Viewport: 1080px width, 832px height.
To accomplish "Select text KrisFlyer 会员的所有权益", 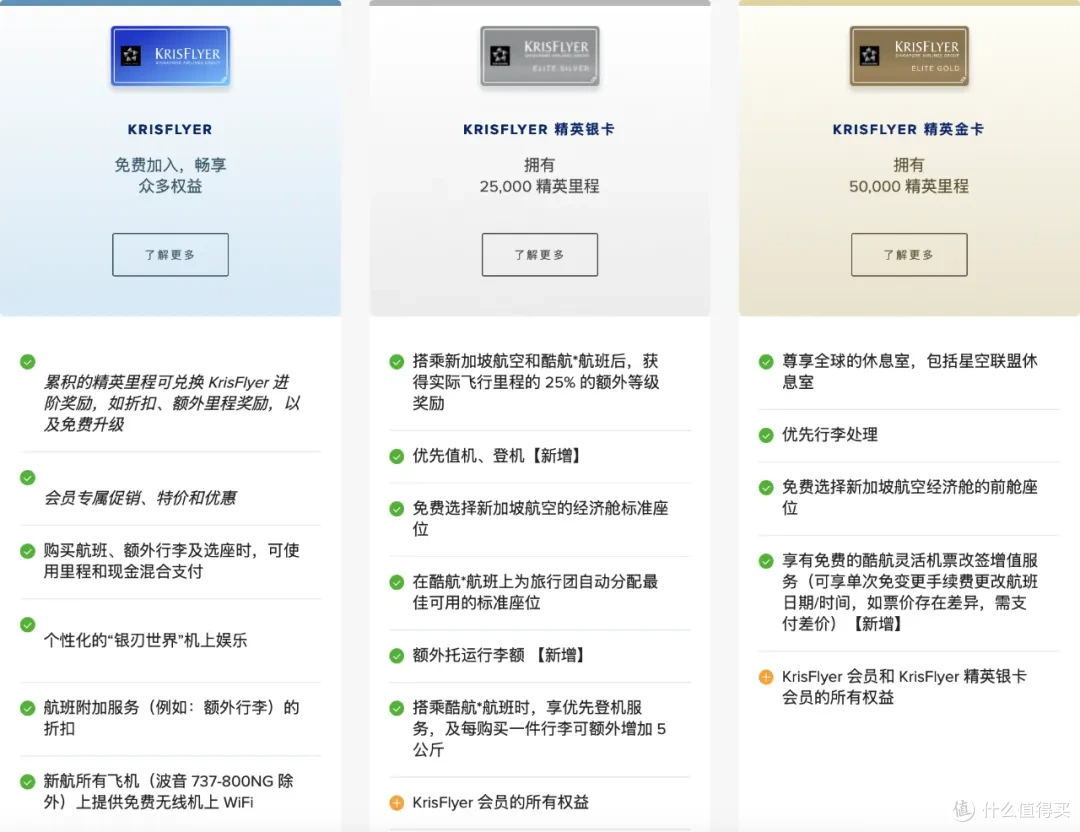I will tap(501, 802).
